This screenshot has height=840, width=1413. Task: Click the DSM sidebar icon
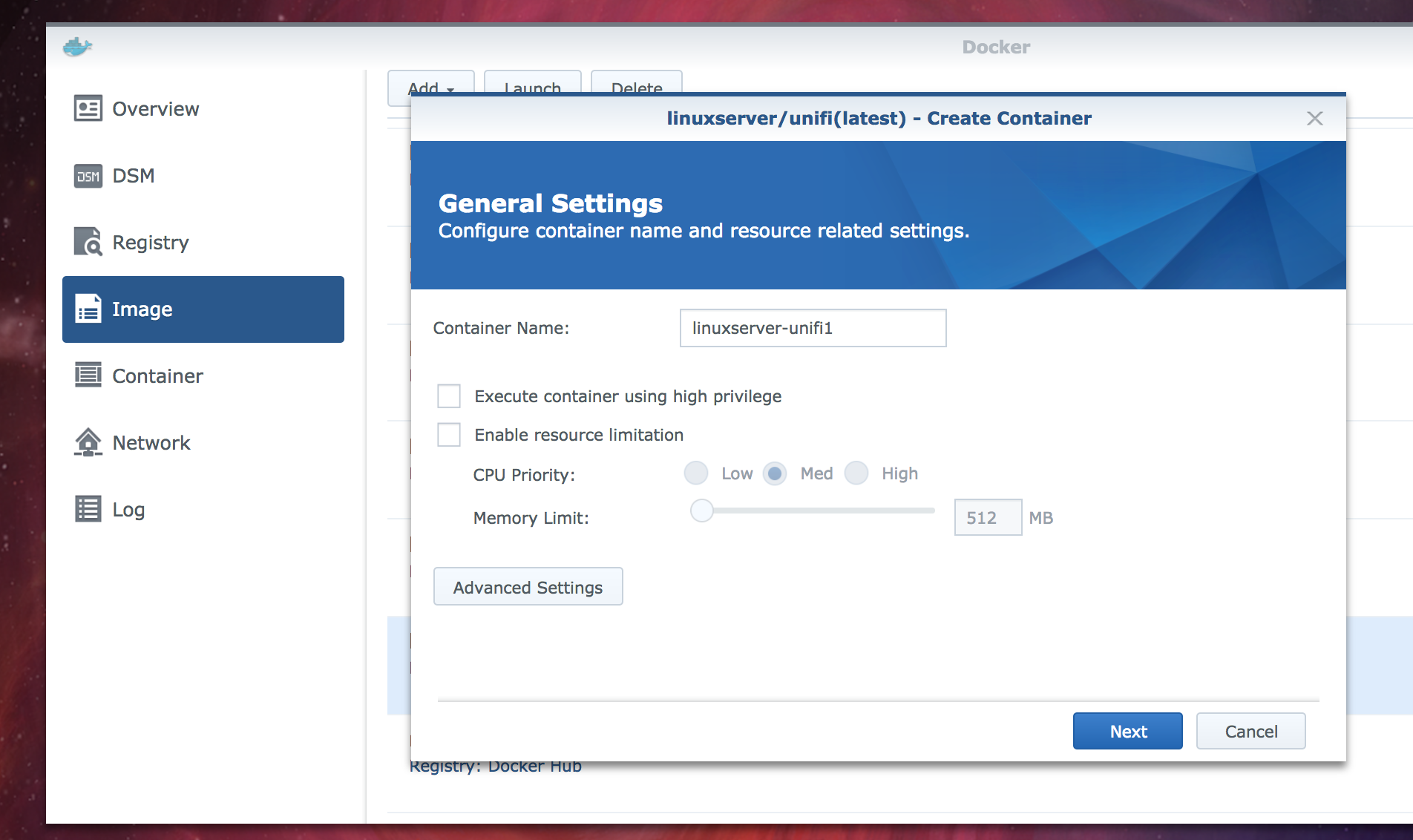click(x=88, y=176)
